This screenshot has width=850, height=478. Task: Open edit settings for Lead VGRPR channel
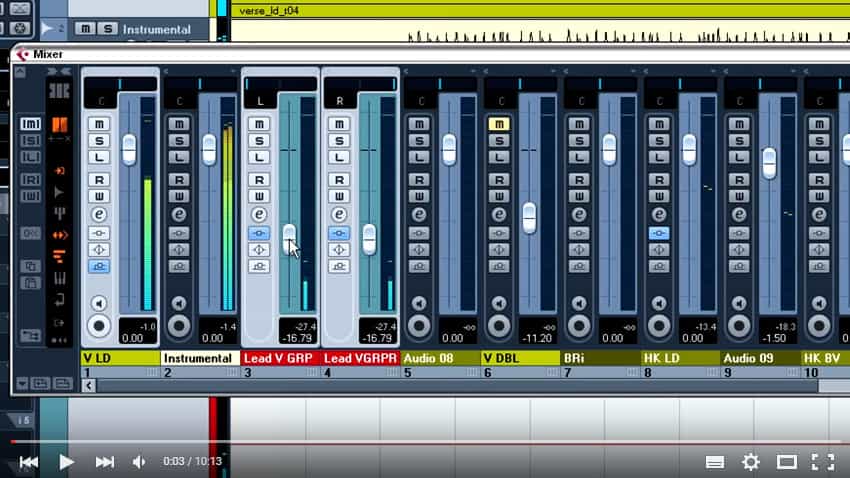pyautogui.click(x=339, y=215)
